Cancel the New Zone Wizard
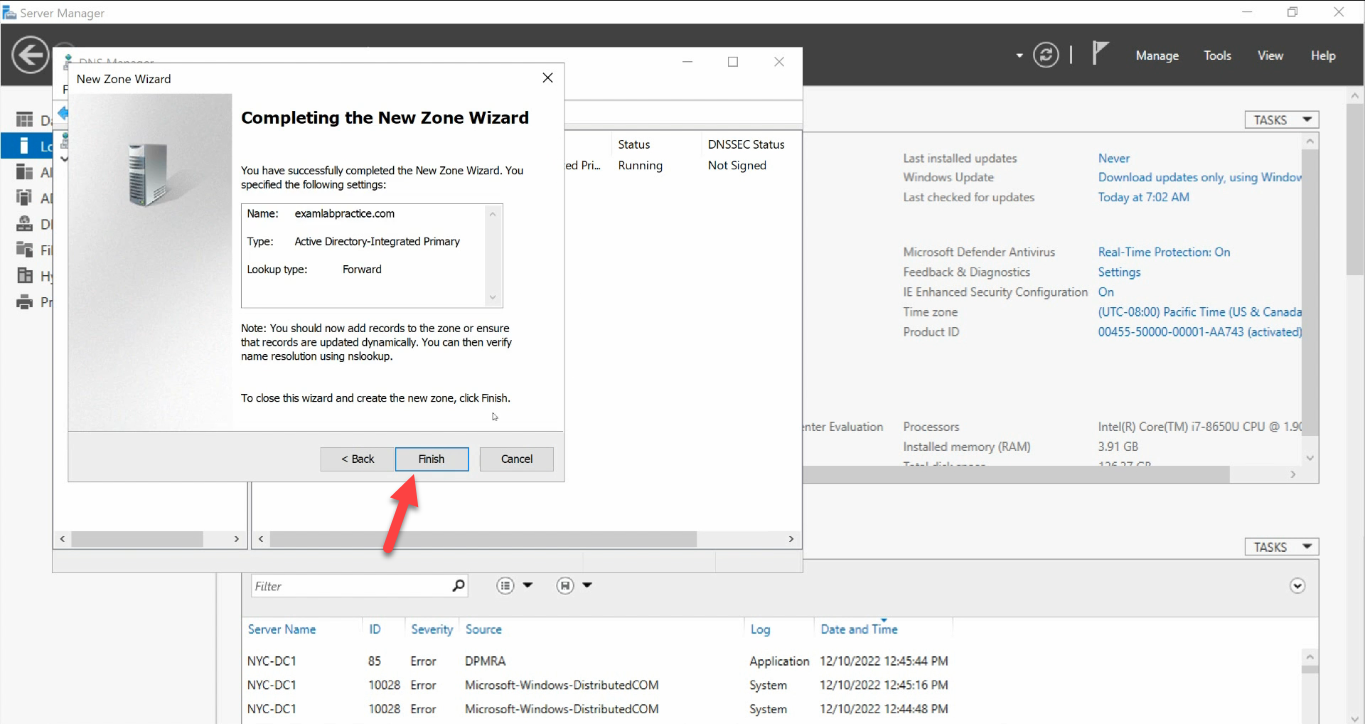This screenshot has height=724, width=1365. (x=517, y=459)
